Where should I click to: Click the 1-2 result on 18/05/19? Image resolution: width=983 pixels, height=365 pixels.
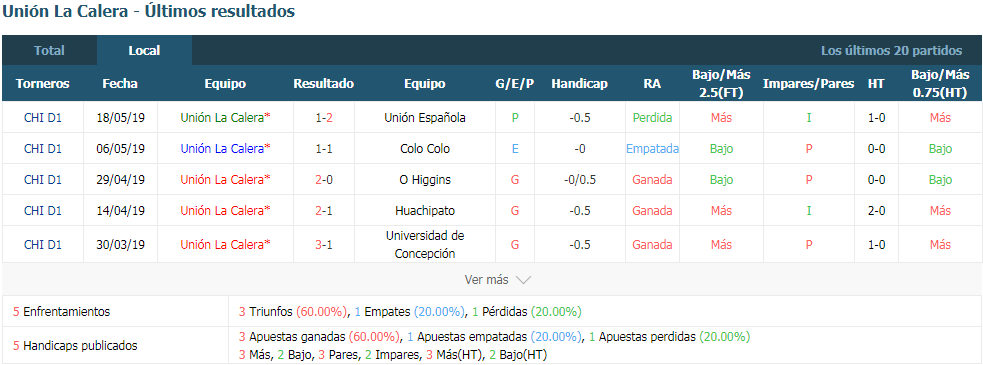point(323,117)
